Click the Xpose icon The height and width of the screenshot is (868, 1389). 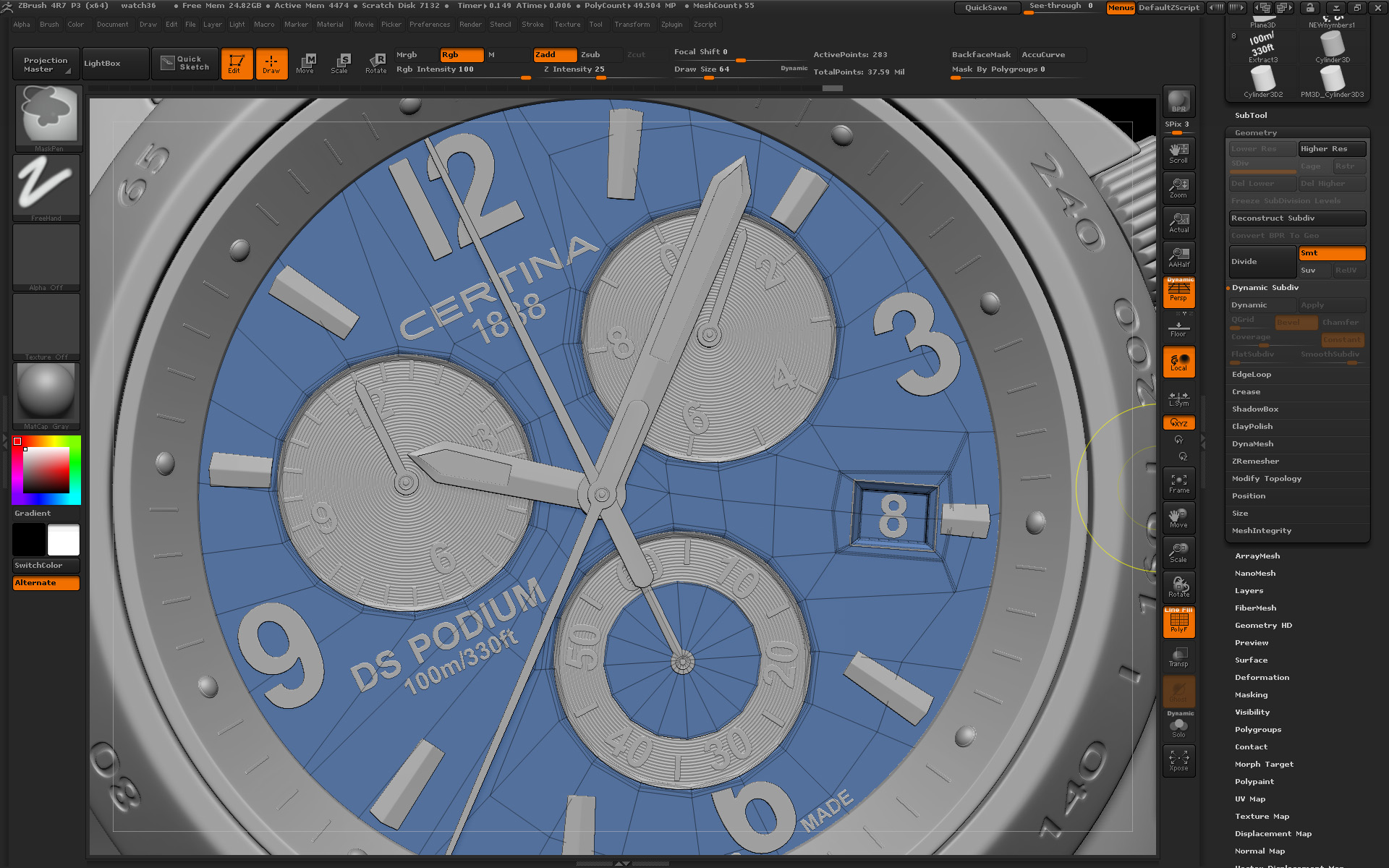pyautogui.click(x=1178, y=760)
